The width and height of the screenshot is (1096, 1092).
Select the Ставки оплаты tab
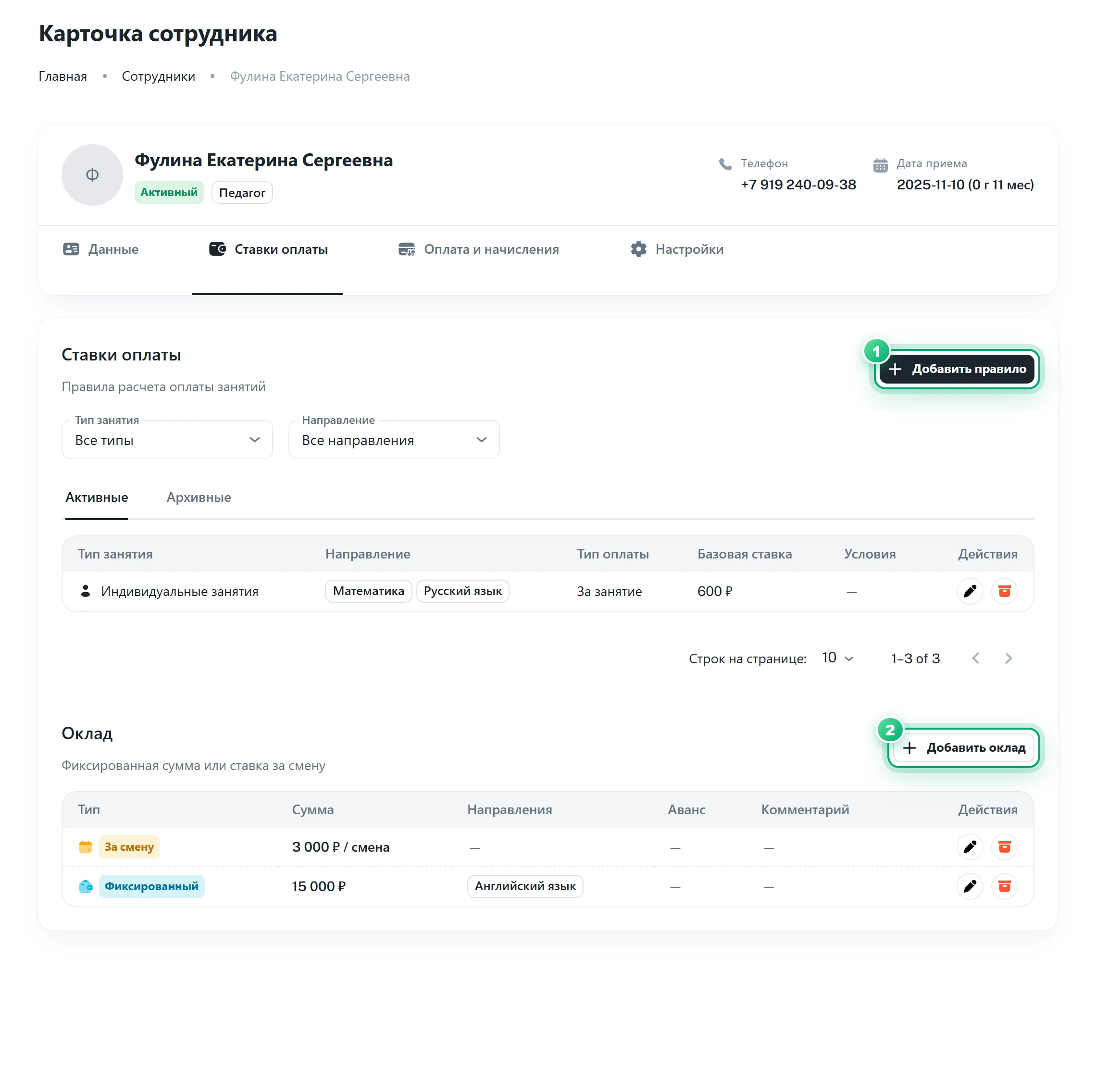point(268,249)
